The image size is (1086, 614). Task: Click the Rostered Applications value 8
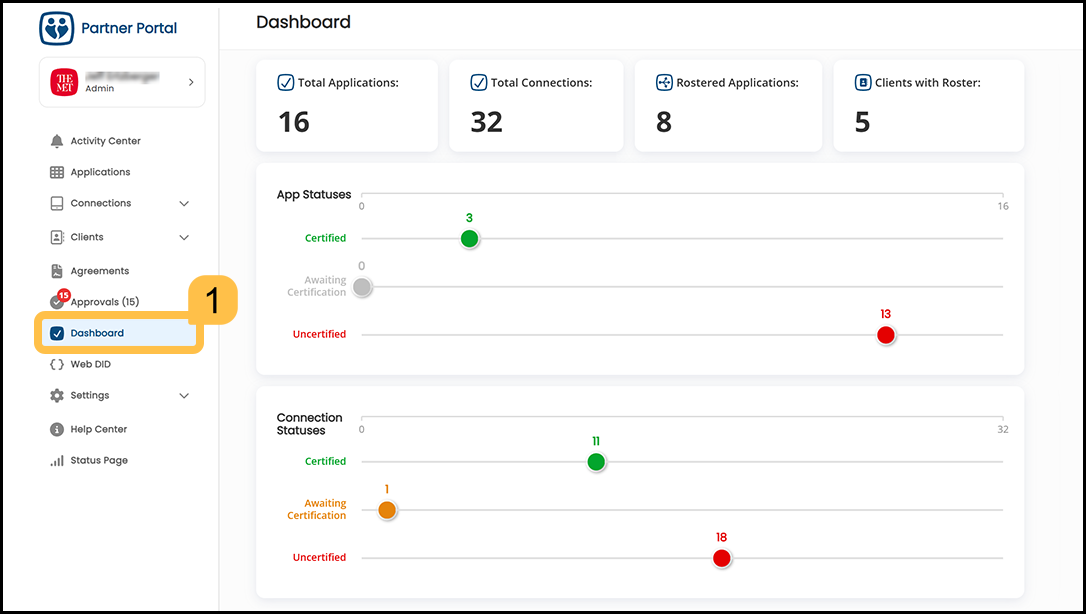pos(664,123)
